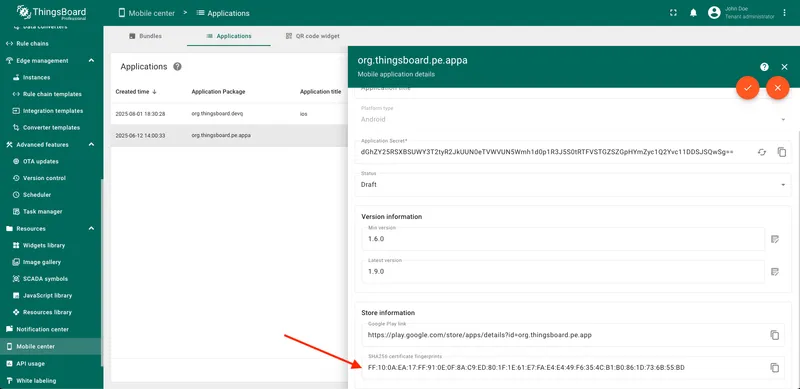The image size is (800, 389).
Task: Switch to Applications tab
Action: click(x=229, y=36)
